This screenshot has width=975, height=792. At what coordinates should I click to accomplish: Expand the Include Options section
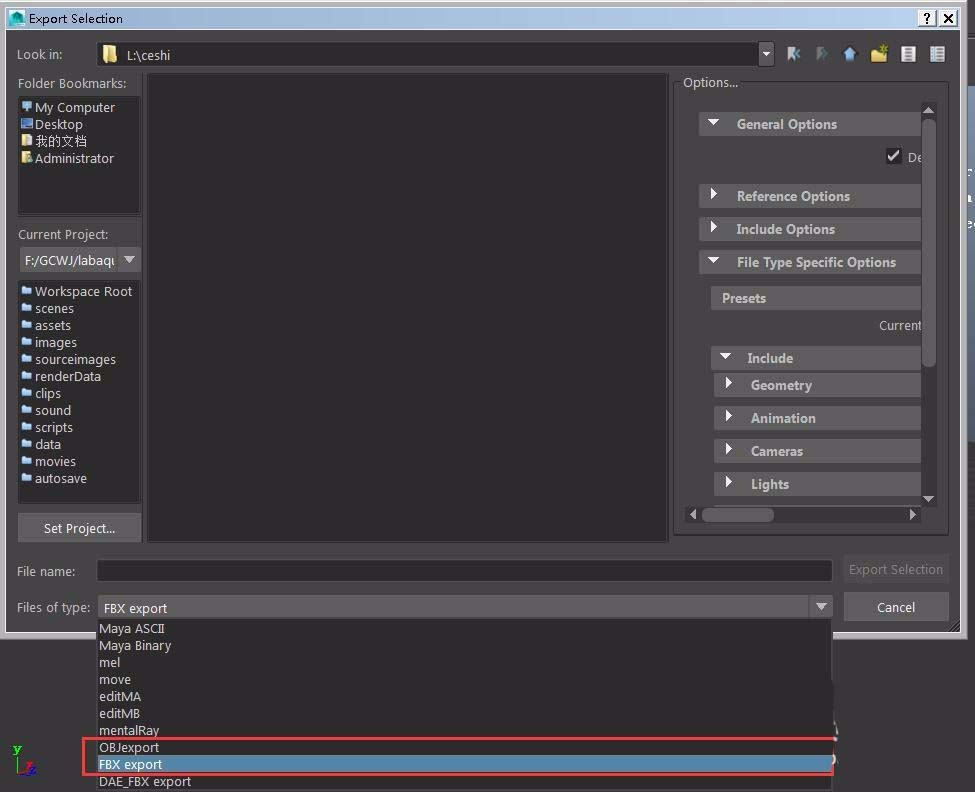pyautogui.click(x=810, y=229)
